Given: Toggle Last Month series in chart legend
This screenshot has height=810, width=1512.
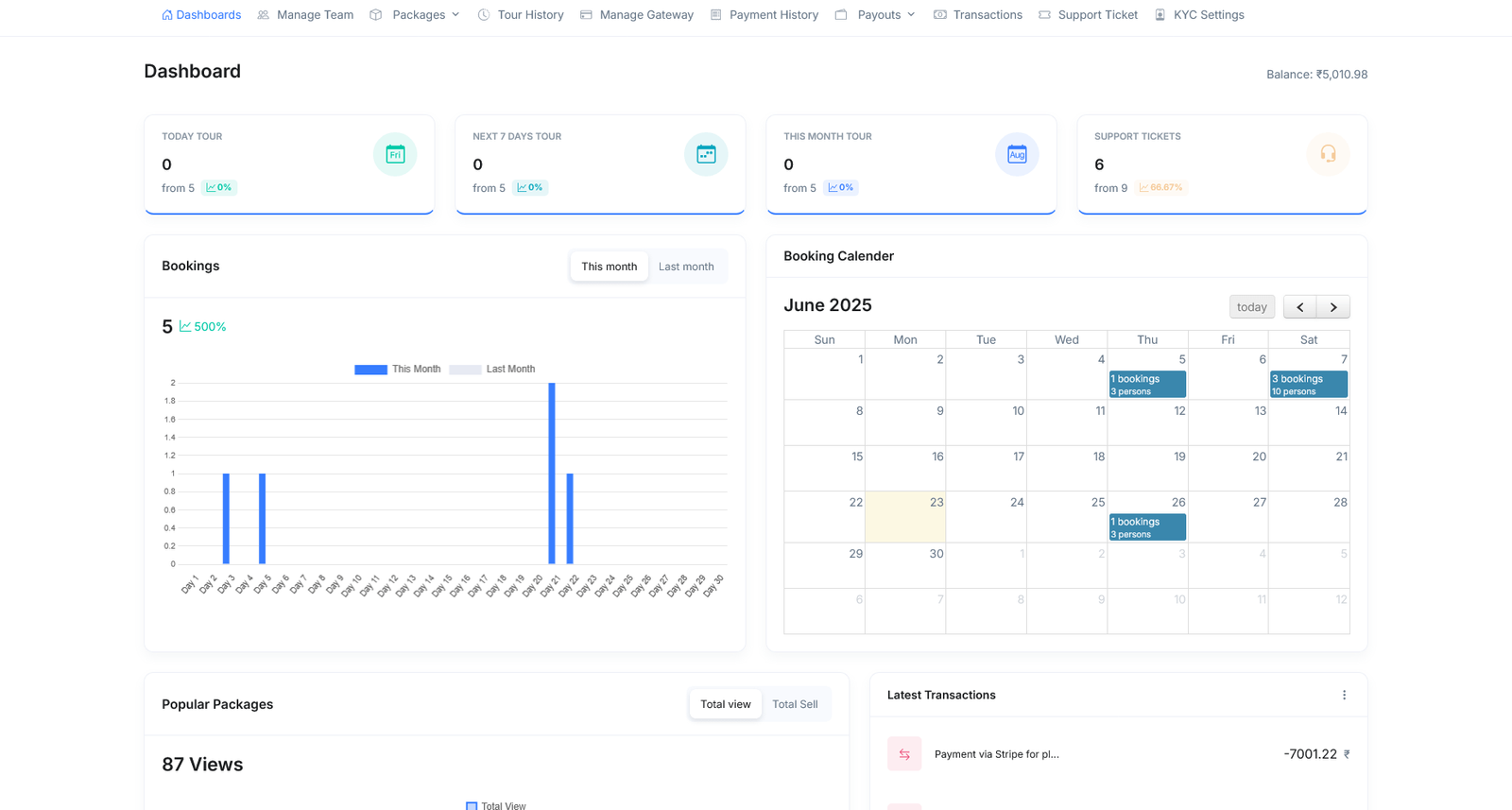Looking at the screenshot, I should 491,370.
